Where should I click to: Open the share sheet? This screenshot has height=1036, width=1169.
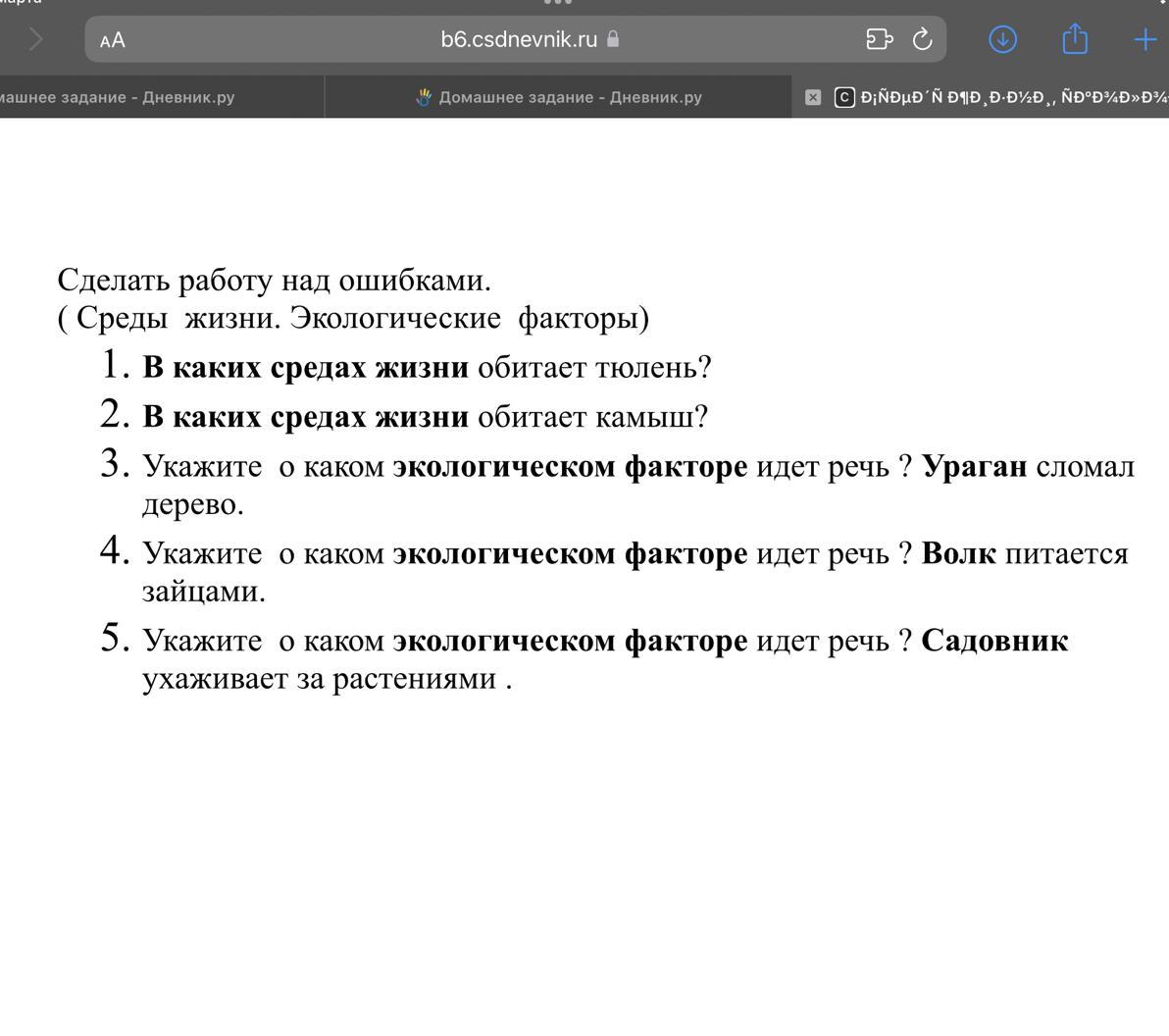pyautogui.click(x=1075, y=39)
